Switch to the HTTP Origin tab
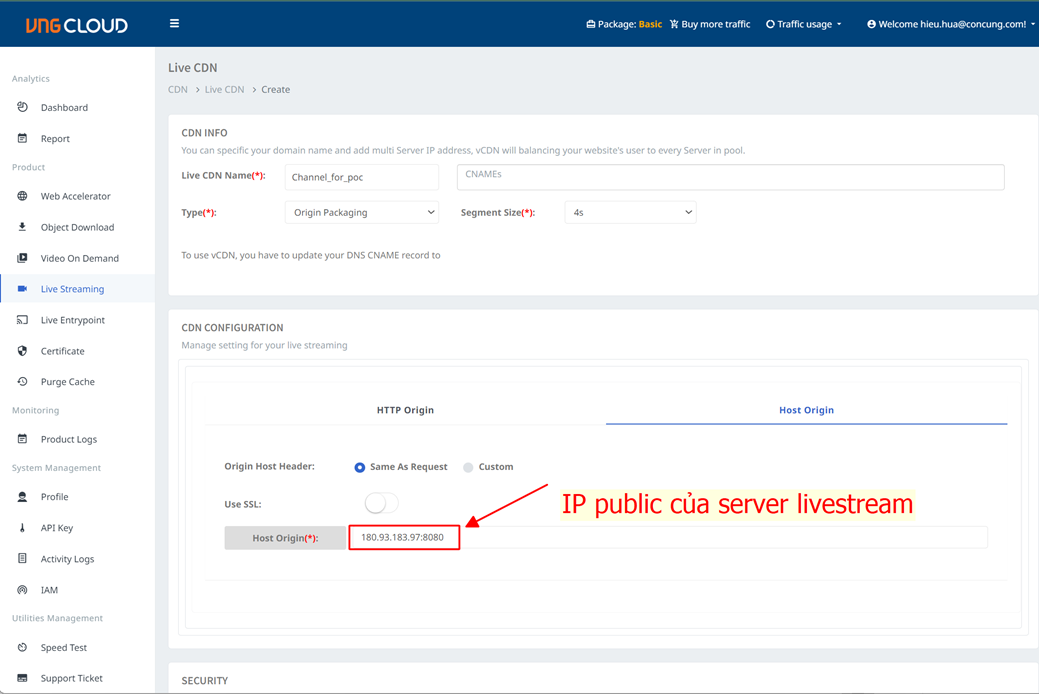 click(405, 410)
